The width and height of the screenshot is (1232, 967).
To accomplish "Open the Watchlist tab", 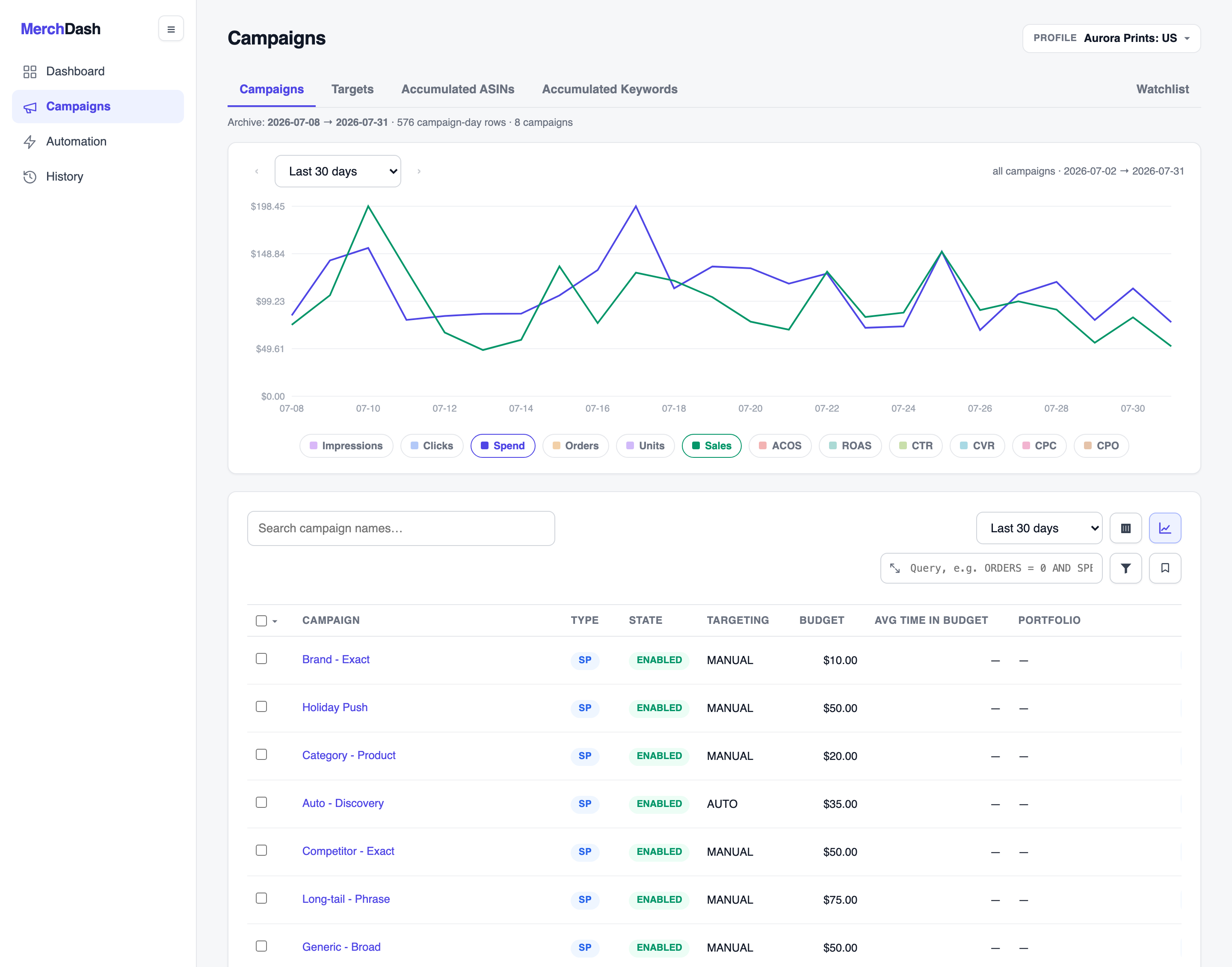I will [1162, 89].
